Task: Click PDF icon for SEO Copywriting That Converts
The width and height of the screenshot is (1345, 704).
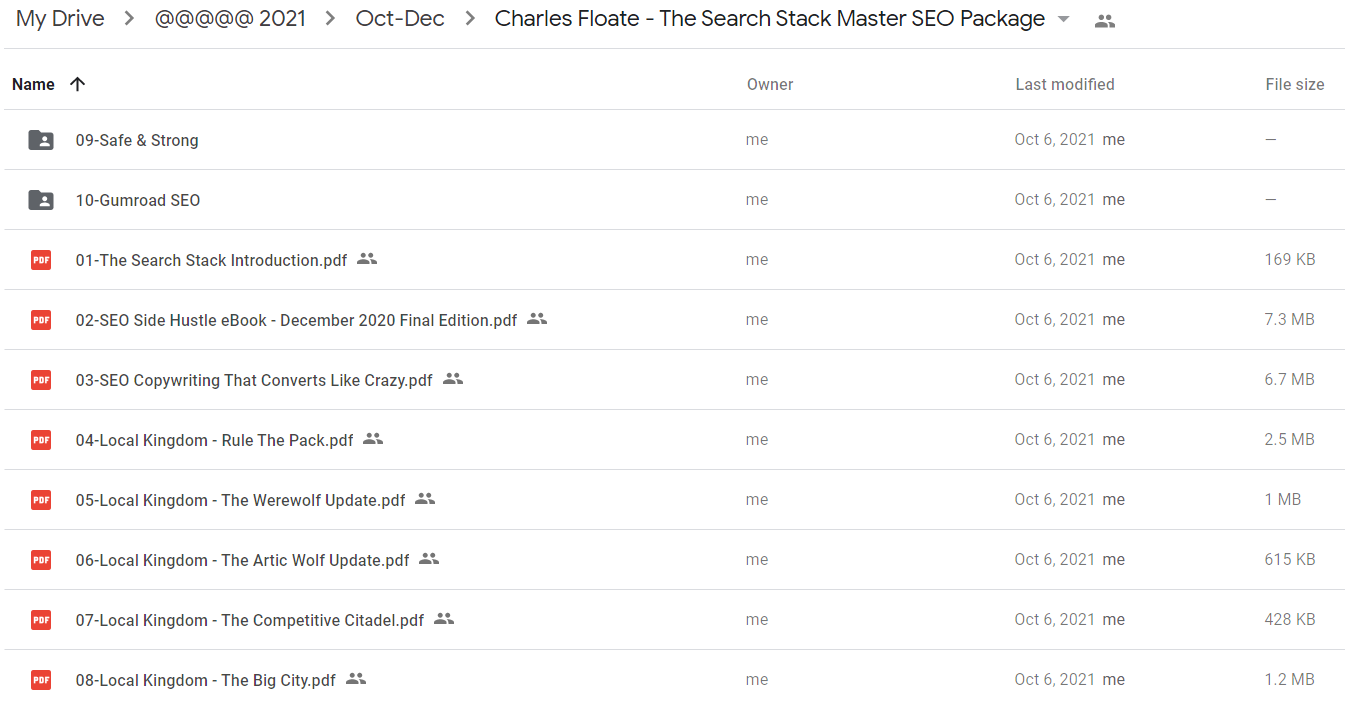Action: point(41,380)
